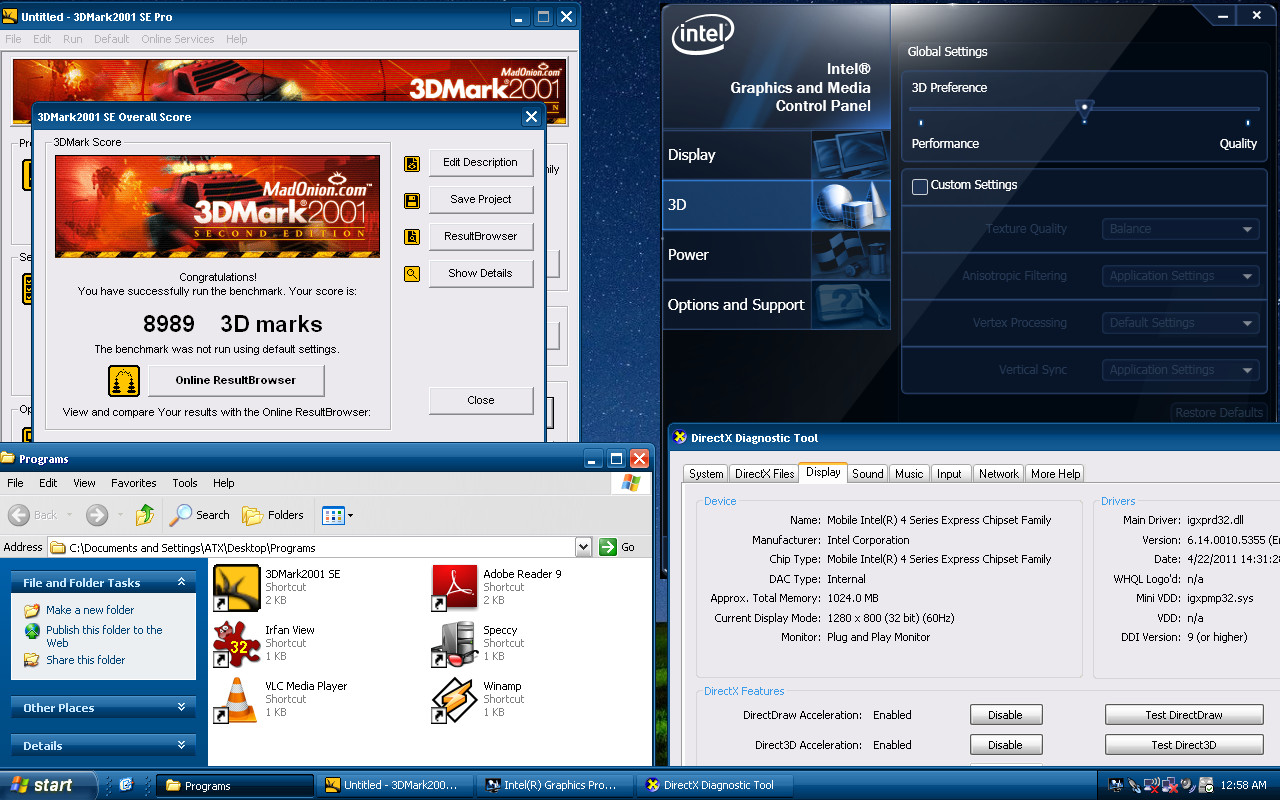
Task: Open the Back button history dropdown arrow
Action: [x=70, y=516]
